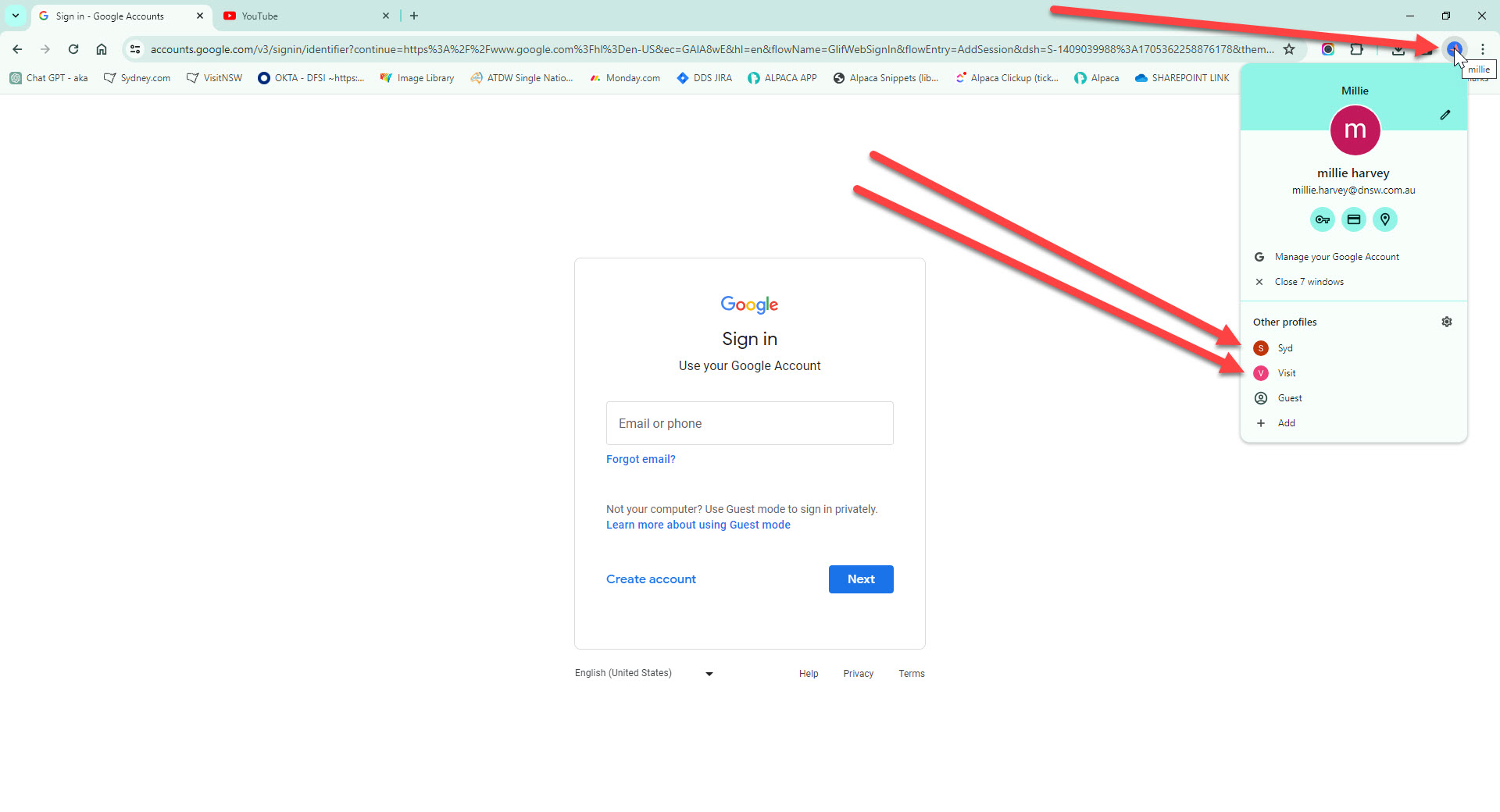Image resolution: width=1500 pixels, height=812 pixels.
Task: Click the forward navigation arrow
Action: coord(45,49)
